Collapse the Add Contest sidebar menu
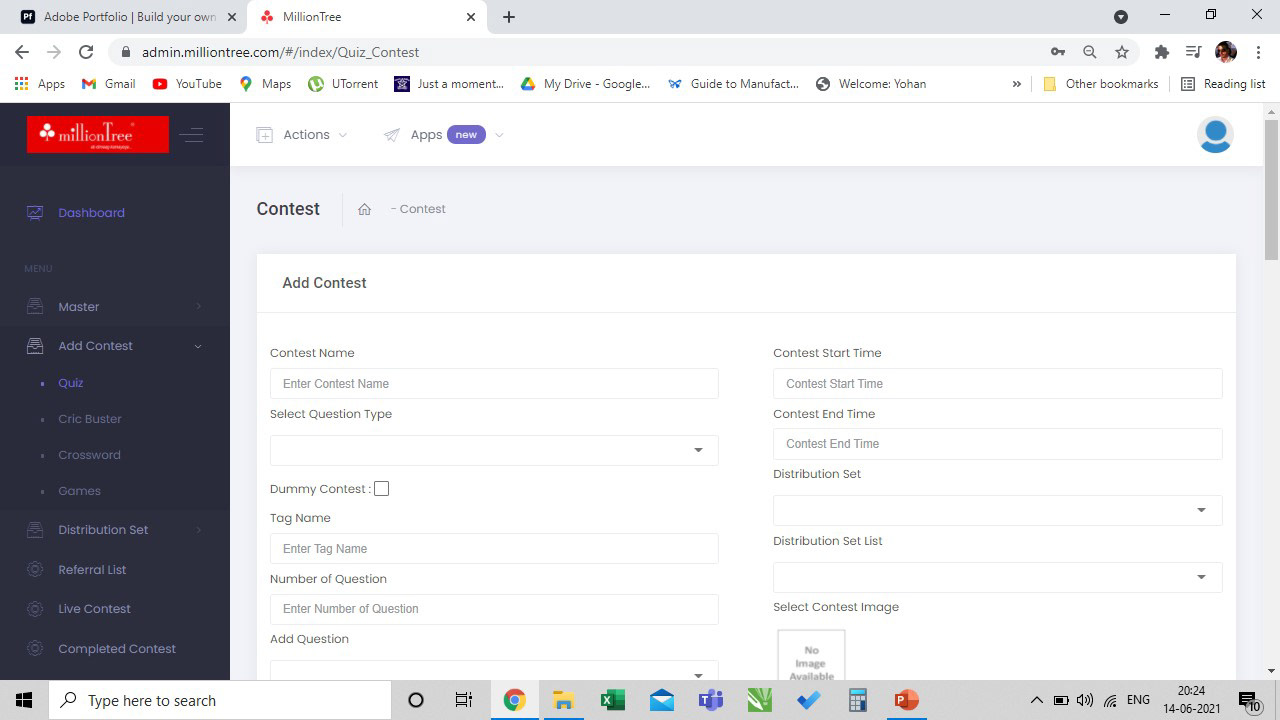This screenshot has width=1280, height=720. (198, 346)
